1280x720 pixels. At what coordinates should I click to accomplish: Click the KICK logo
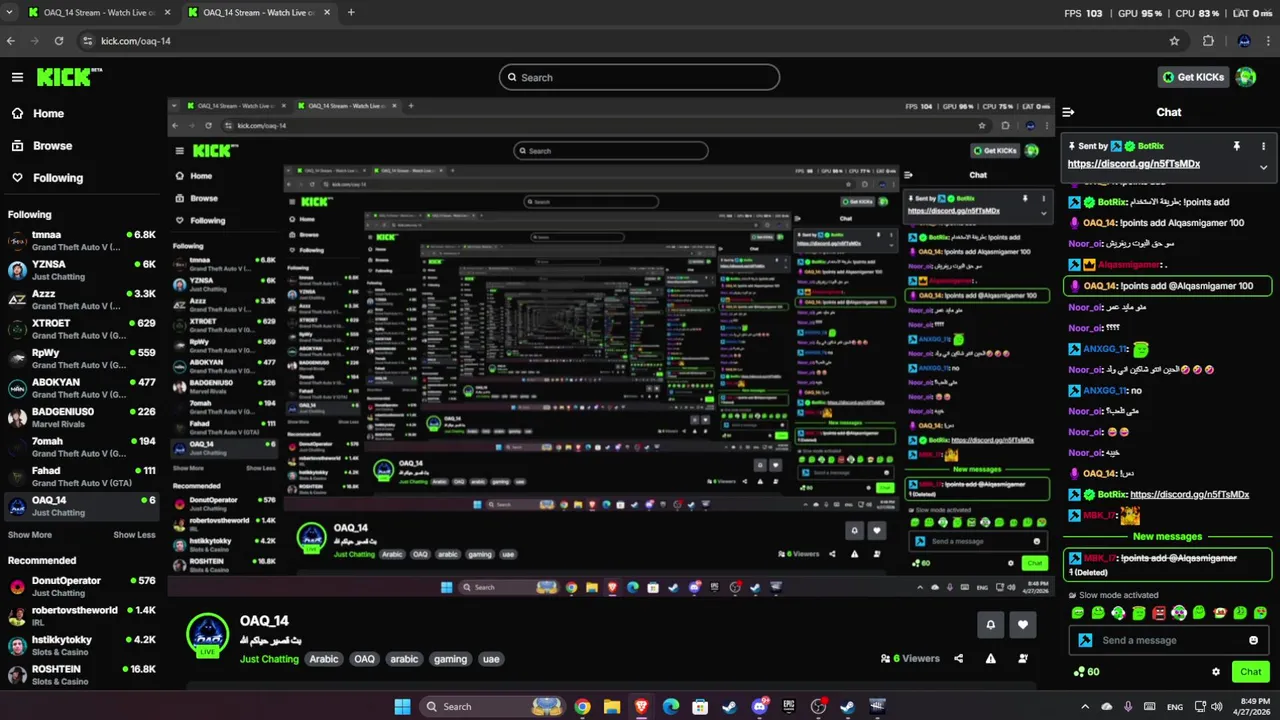point(69,77)
